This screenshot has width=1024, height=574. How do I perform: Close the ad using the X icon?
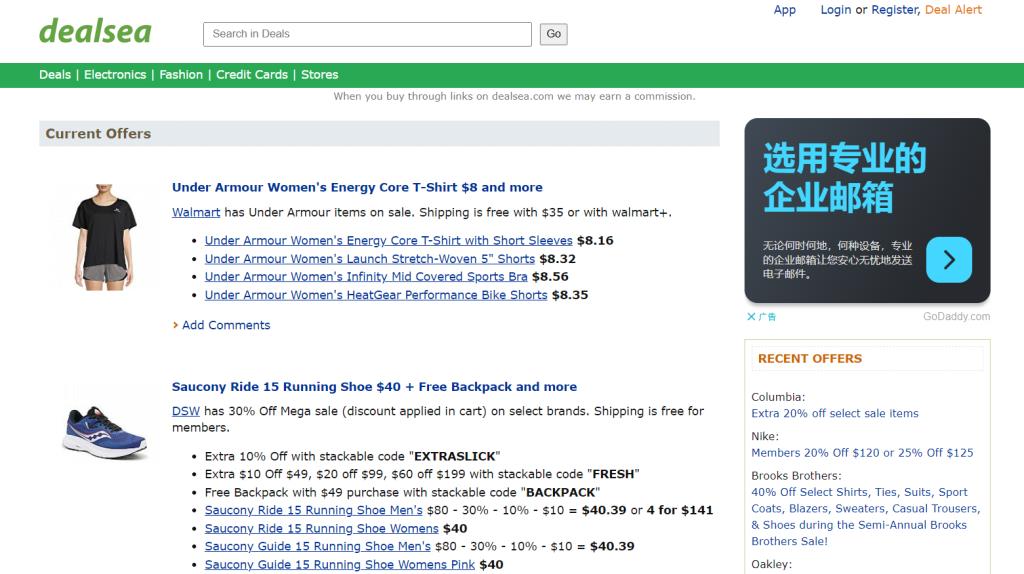pyautogui.click(x=751, y=317)
